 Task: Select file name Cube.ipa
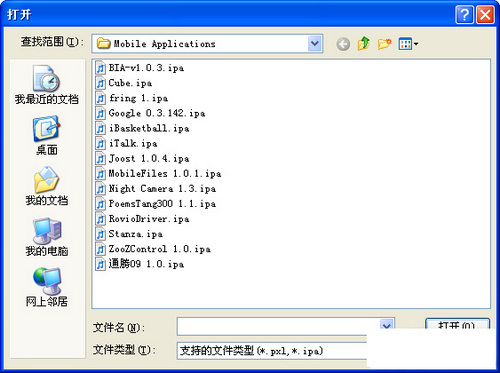click(130, 83)
